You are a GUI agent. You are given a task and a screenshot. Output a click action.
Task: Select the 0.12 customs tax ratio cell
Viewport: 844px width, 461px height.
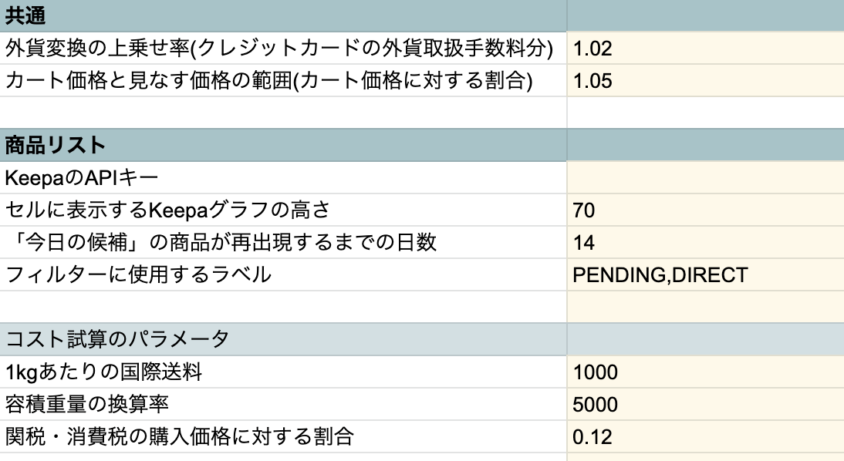tap(705, 437)
